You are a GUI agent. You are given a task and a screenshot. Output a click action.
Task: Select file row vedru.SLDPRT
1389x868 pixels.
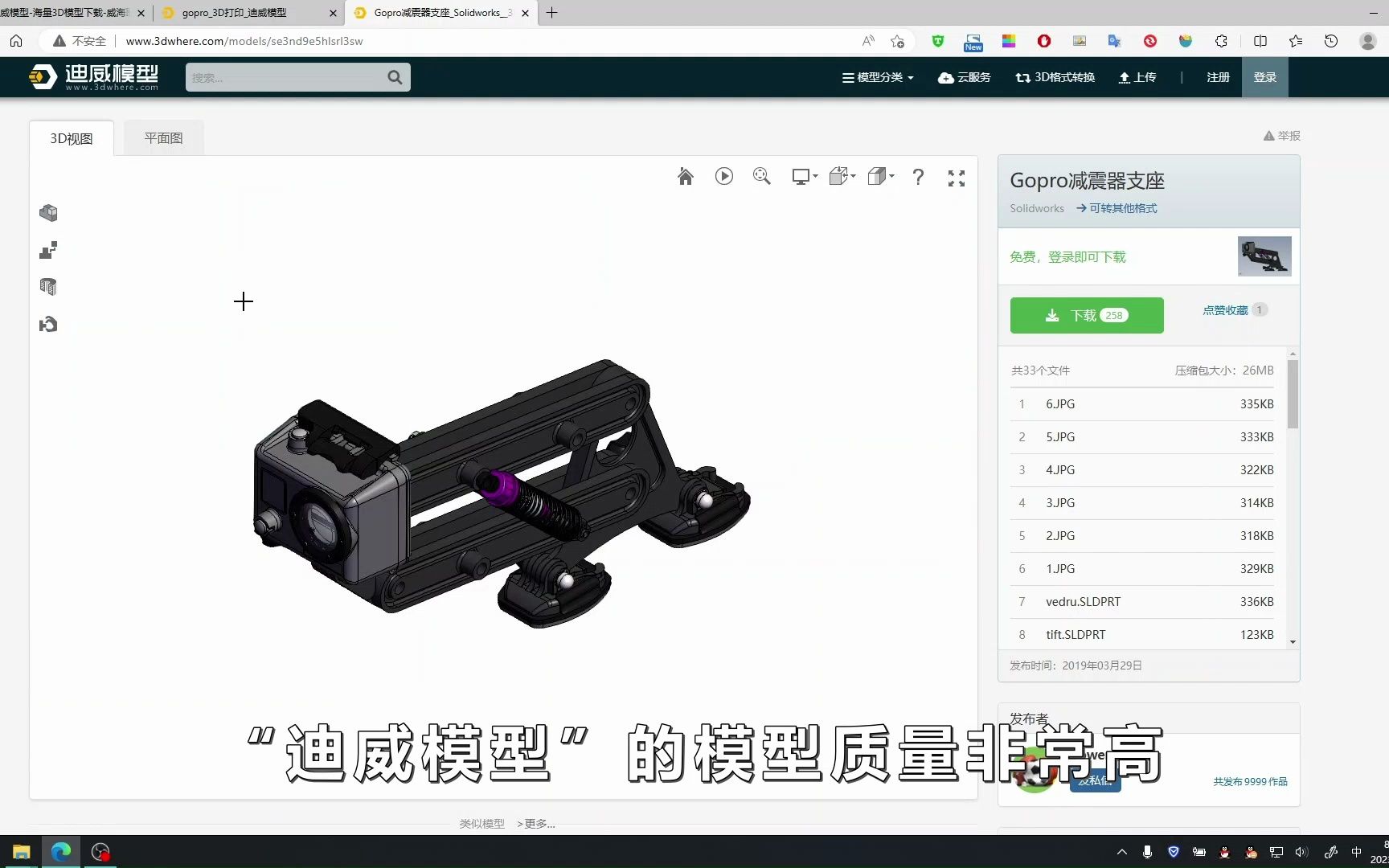(x=1142, y=602)
